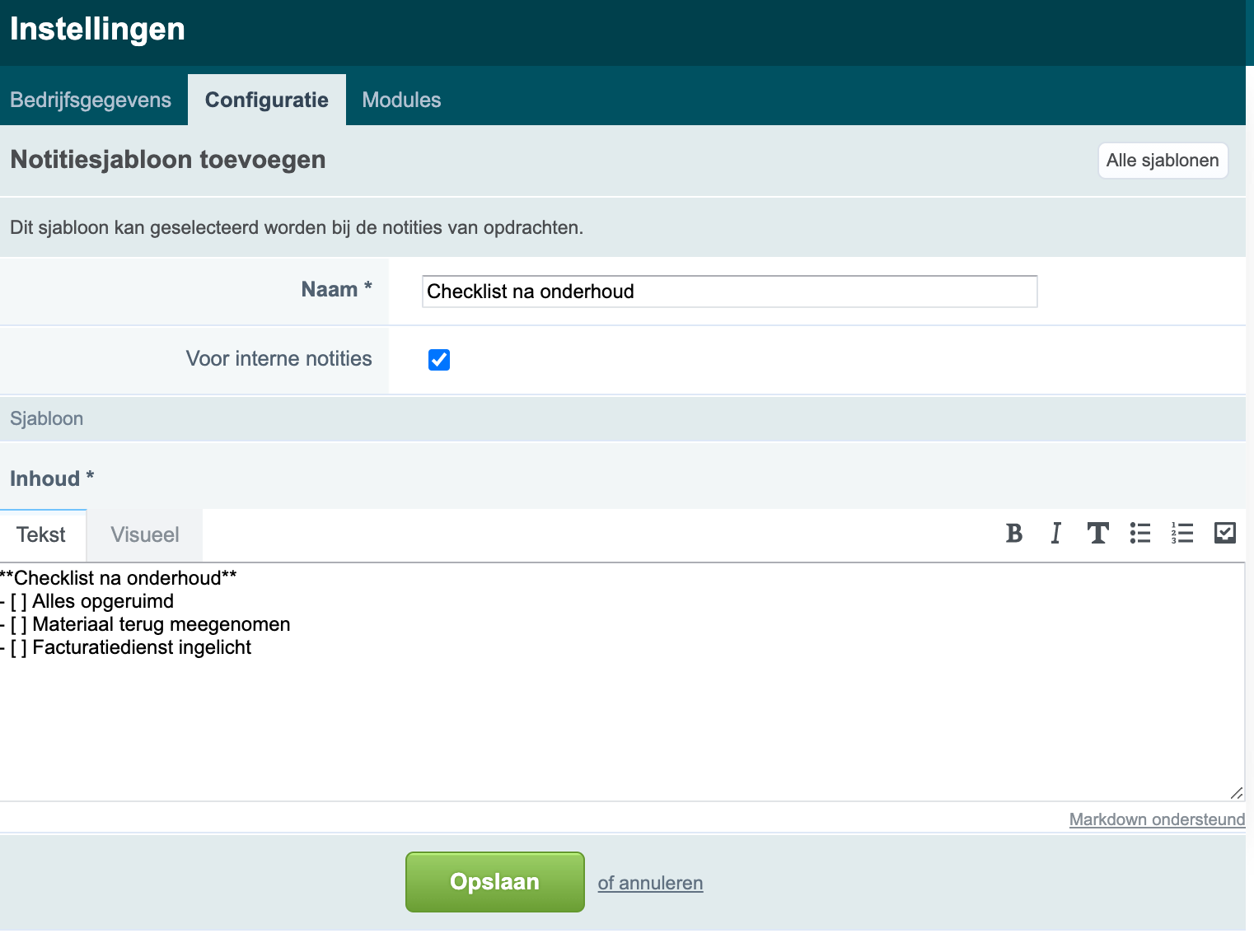Open the 'Markdown ondersteund' help link
Viewport: 1254px width, 952px height.
tap(1157, 819)
